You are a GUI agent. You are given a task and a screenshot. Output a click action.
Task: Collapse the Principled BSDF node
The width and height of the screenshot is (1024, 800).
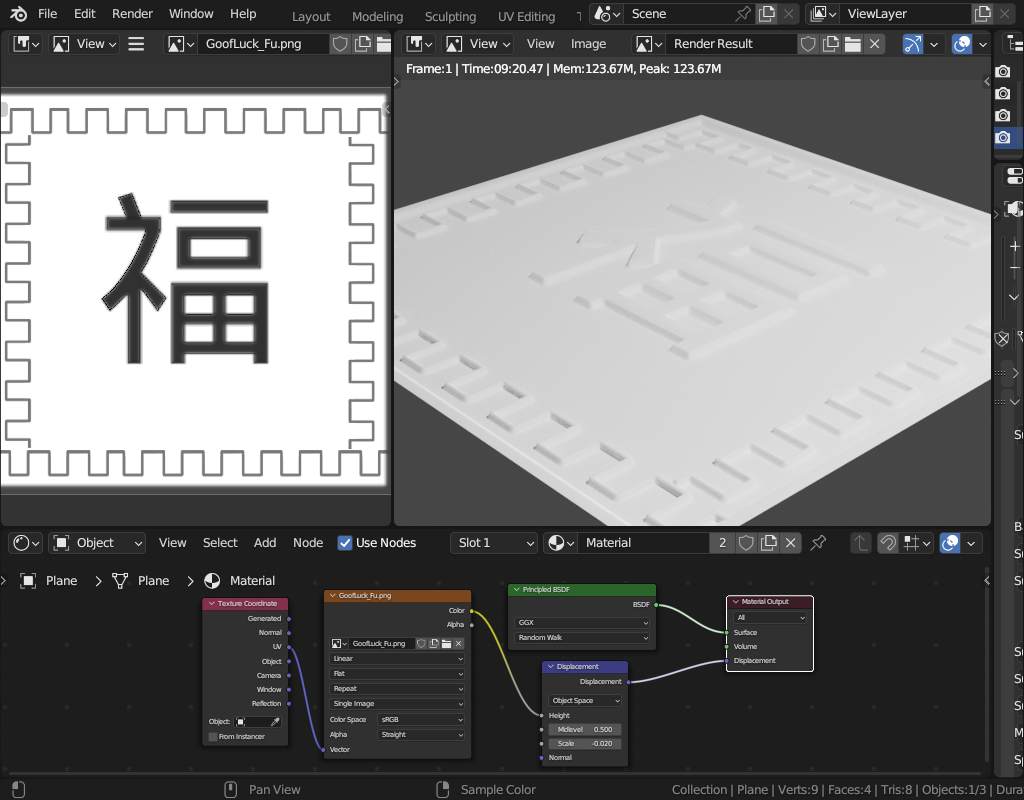[517, 589]
